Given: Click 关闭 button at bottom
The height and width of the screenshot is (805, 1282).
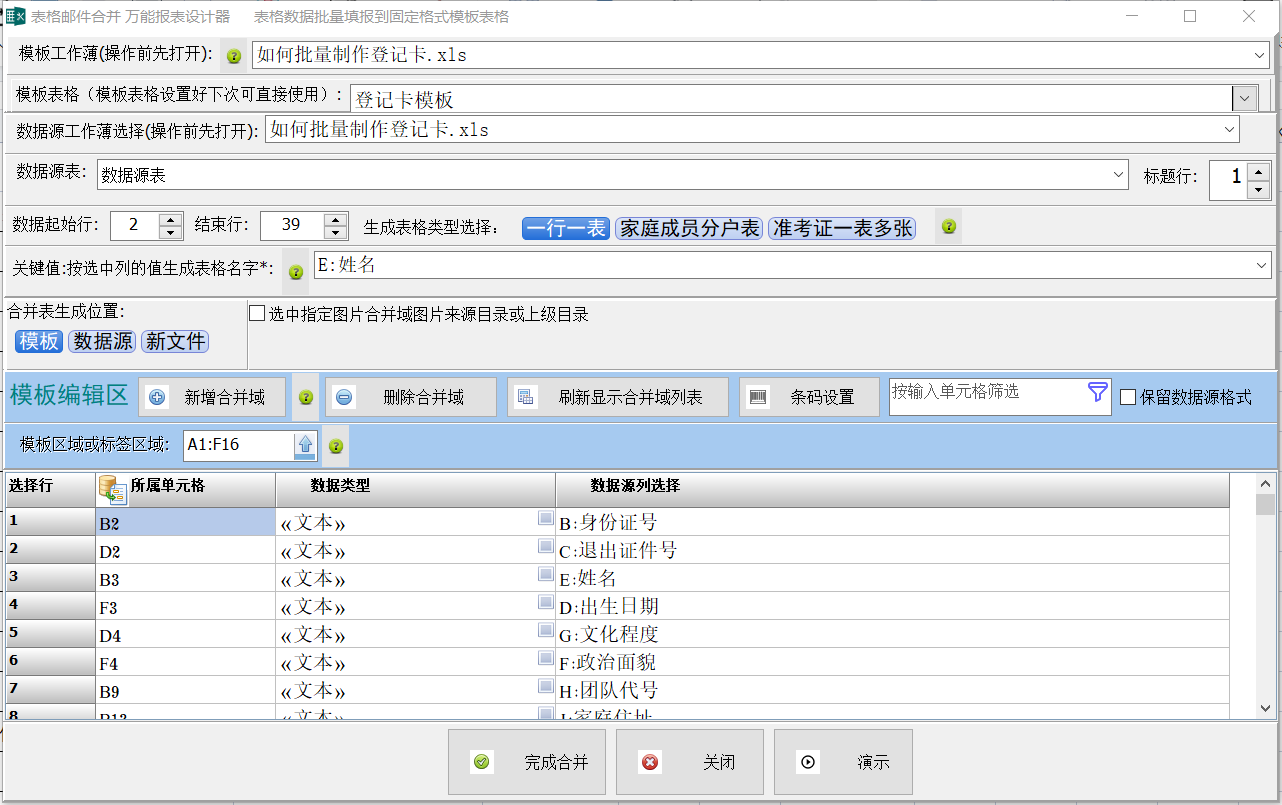Looking at the screenshot, I should tap(690, 762).
